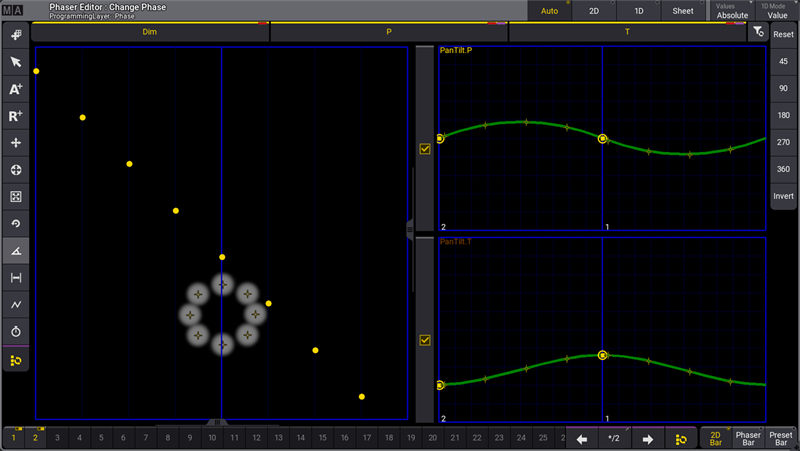
Task: Select the move cross-arrows tool
Action: tap(16, 143)
